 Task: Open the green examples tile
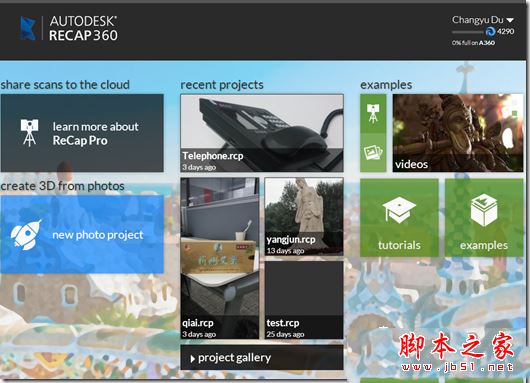[484, 218]
